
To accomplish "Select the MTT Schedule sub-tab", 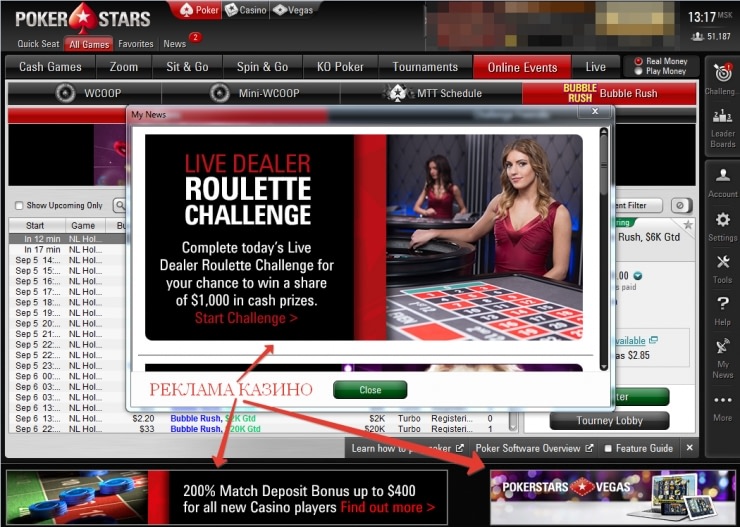I will tap(431, 93).
